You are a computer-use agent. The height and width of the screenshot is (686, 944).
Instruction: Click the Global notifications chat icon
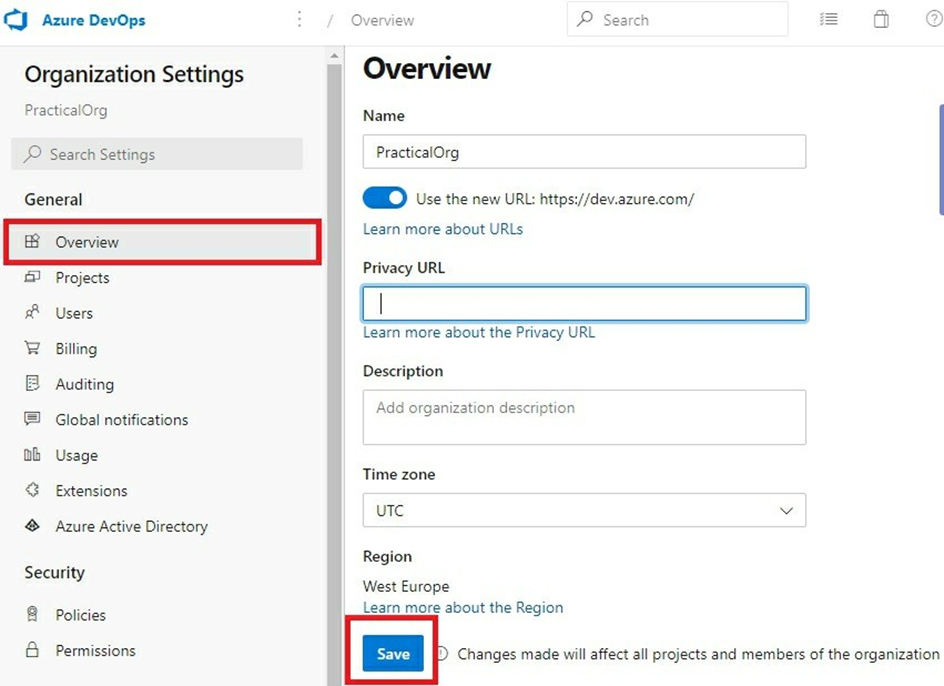tap(32, 419)
